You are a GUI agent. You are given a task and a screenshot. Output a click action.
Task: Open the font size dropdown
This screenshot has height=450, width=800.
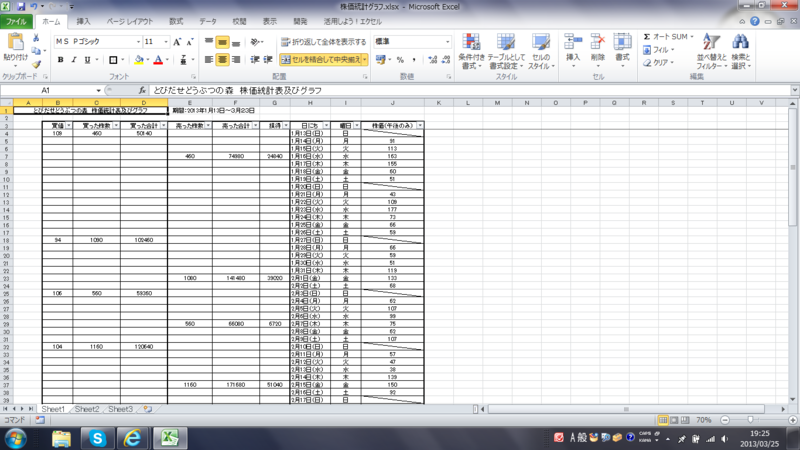pos(165,42)
